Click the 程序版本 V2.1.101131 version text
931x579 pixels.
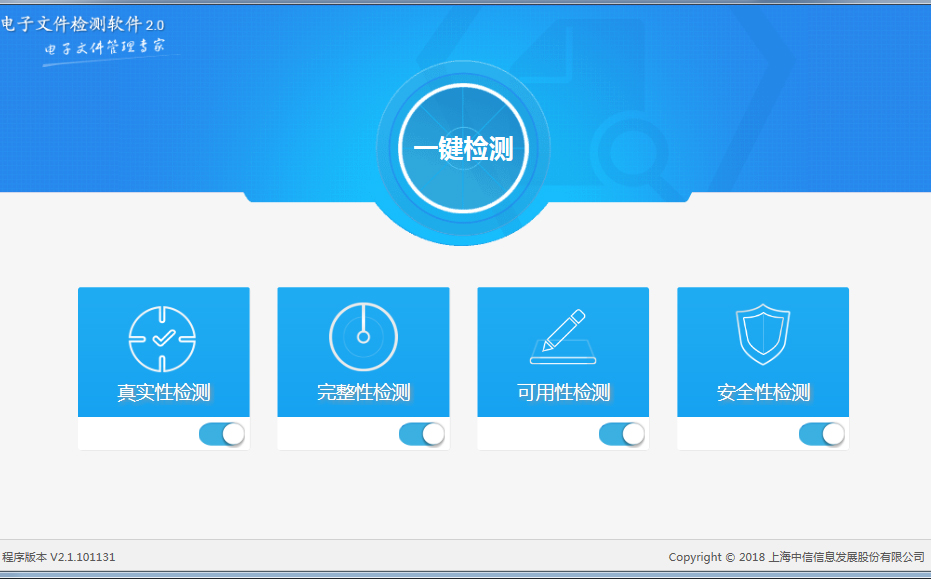tap(58, 557)
